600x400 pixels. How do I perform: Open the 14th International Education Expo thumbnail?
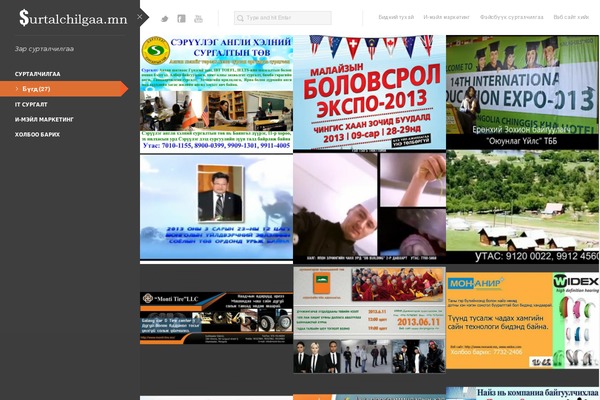pos(522,92)
